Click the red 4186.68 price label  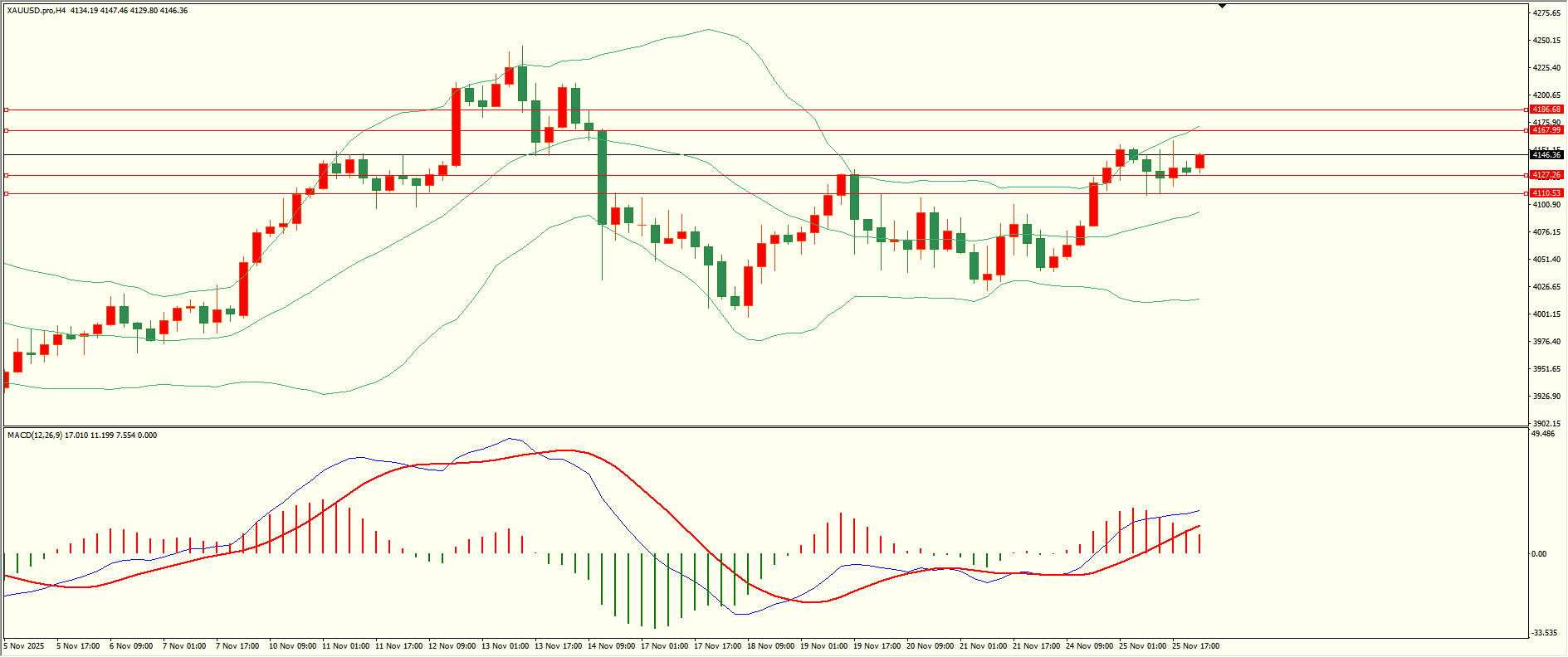coord(1546,109)
